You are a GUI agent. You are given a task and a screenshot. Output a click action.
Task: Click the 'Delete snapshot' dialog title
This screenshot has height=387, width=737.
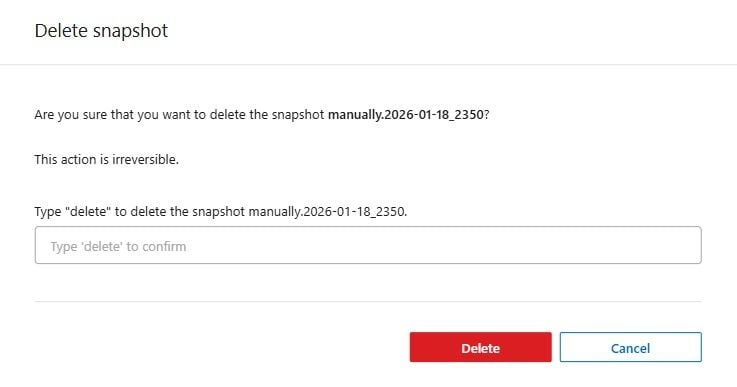click(101, 31)
